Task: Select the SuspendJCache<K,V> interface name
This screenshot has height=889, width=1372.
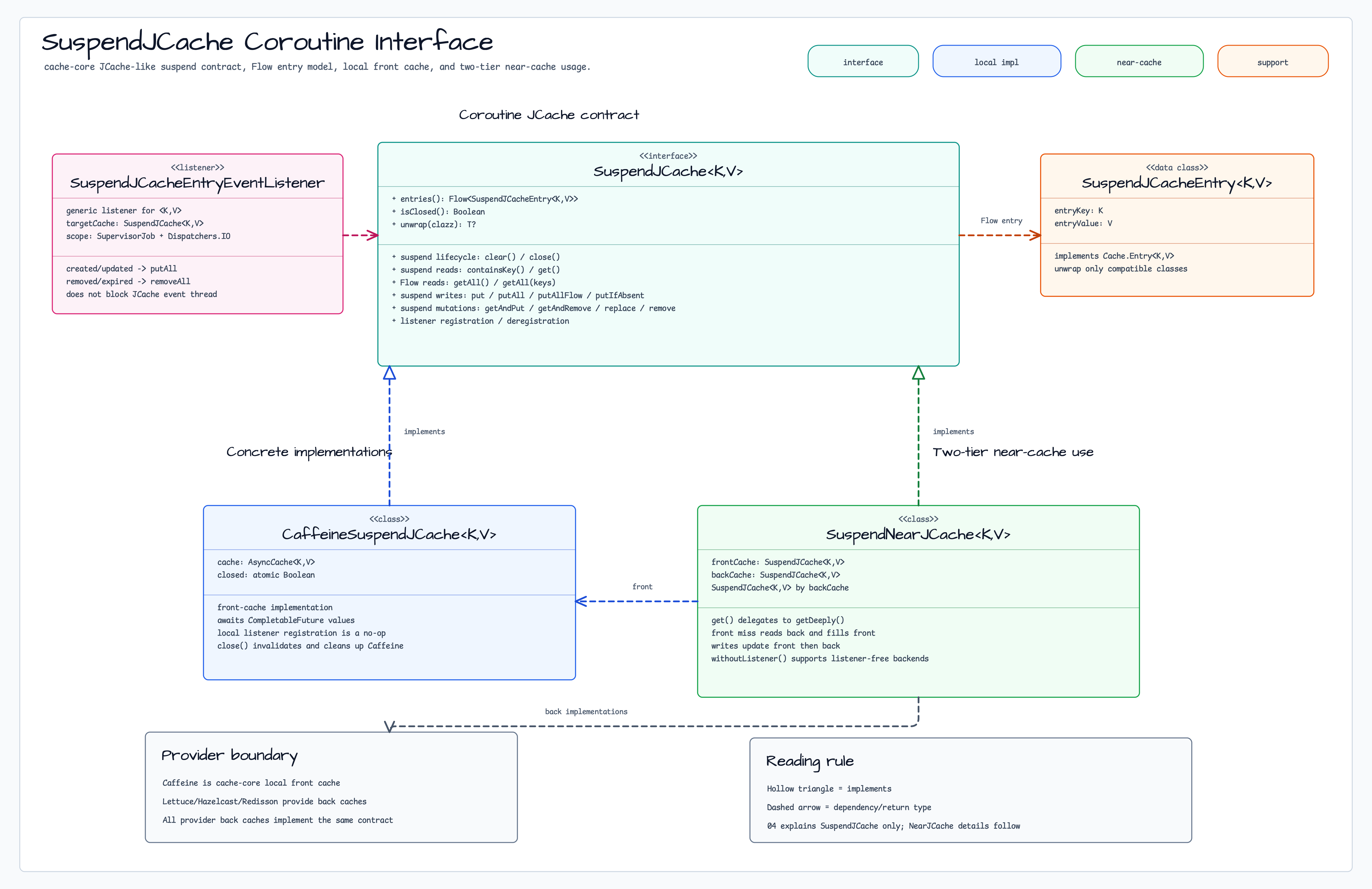Action: tap(668, 172)
